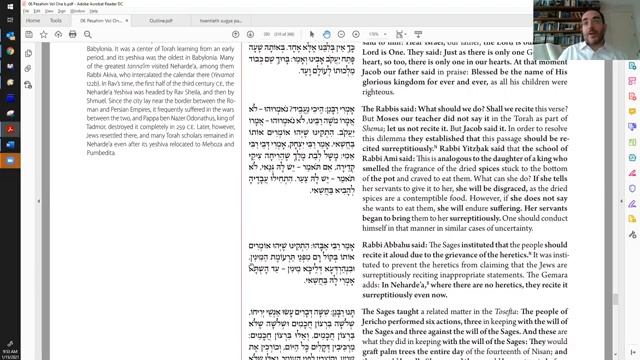The image size is (640, 360).
Task: Switch to the Home tab
Action: [x=33, y=20]
